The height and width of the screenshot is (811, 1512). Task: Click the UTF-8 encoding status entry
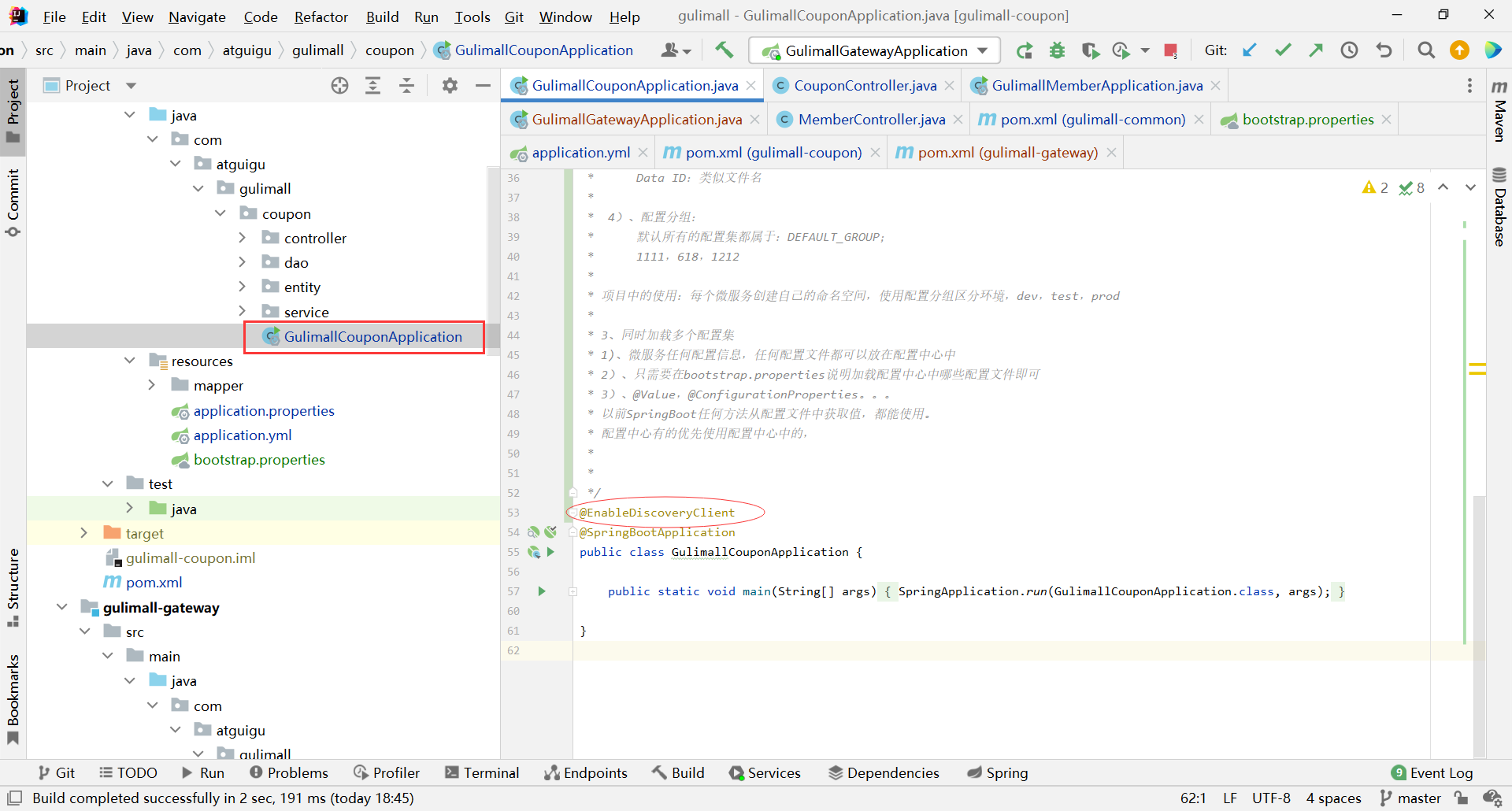pyautogui.click(x=1271, y=798)
